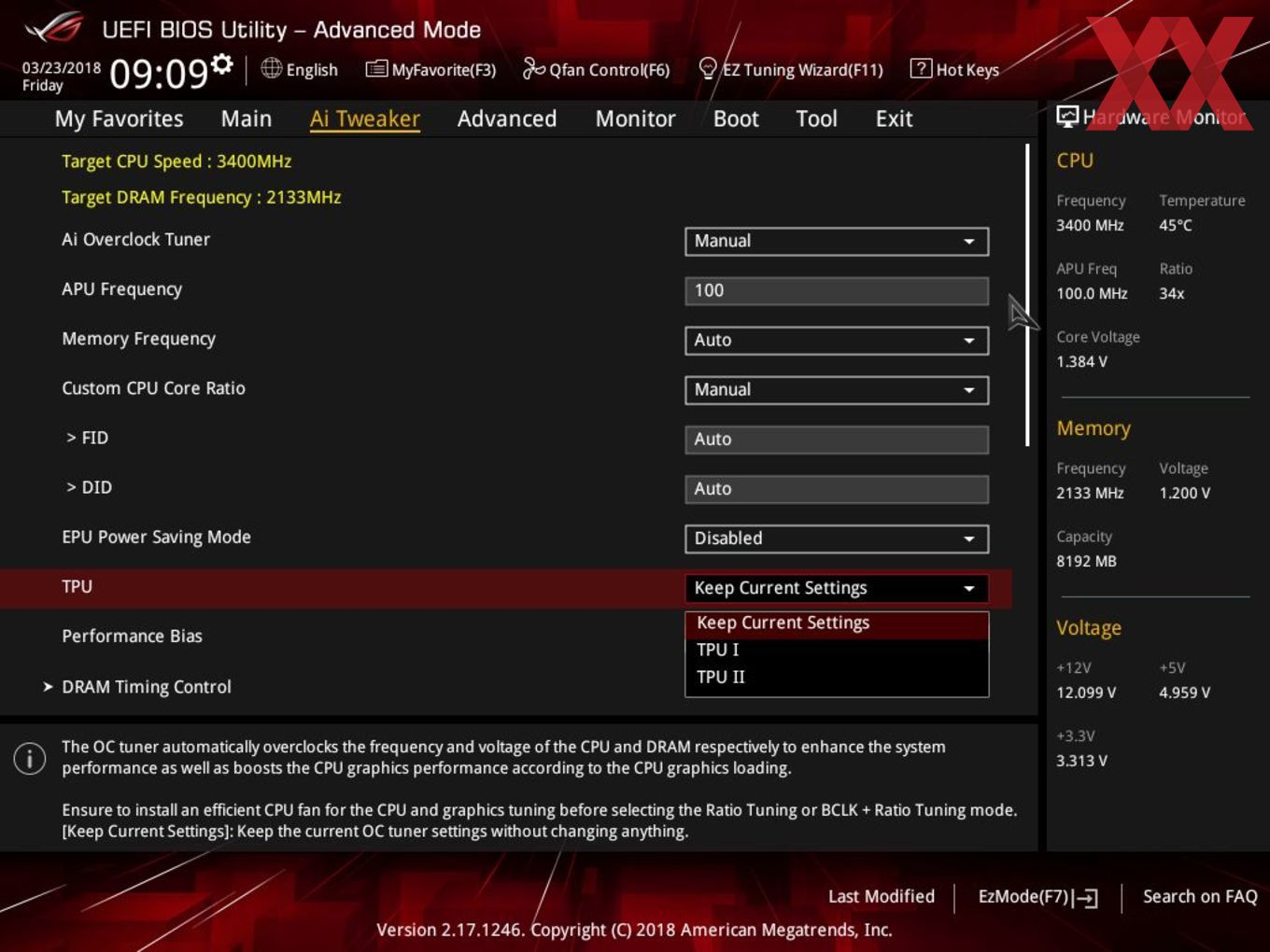Click the CPU Ratio 34x value

1171,293
